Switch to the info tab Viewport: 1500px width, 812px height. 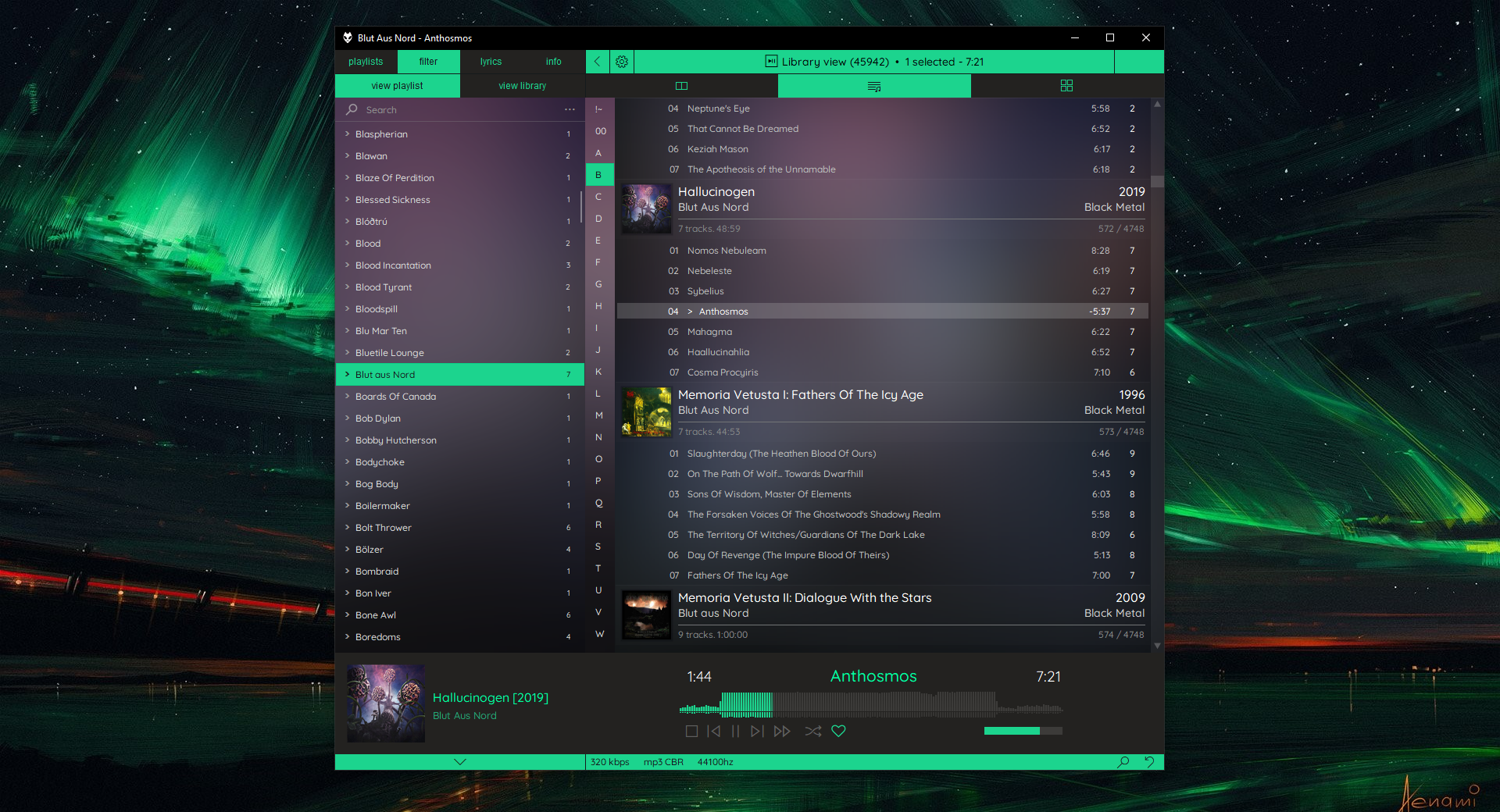553,62
